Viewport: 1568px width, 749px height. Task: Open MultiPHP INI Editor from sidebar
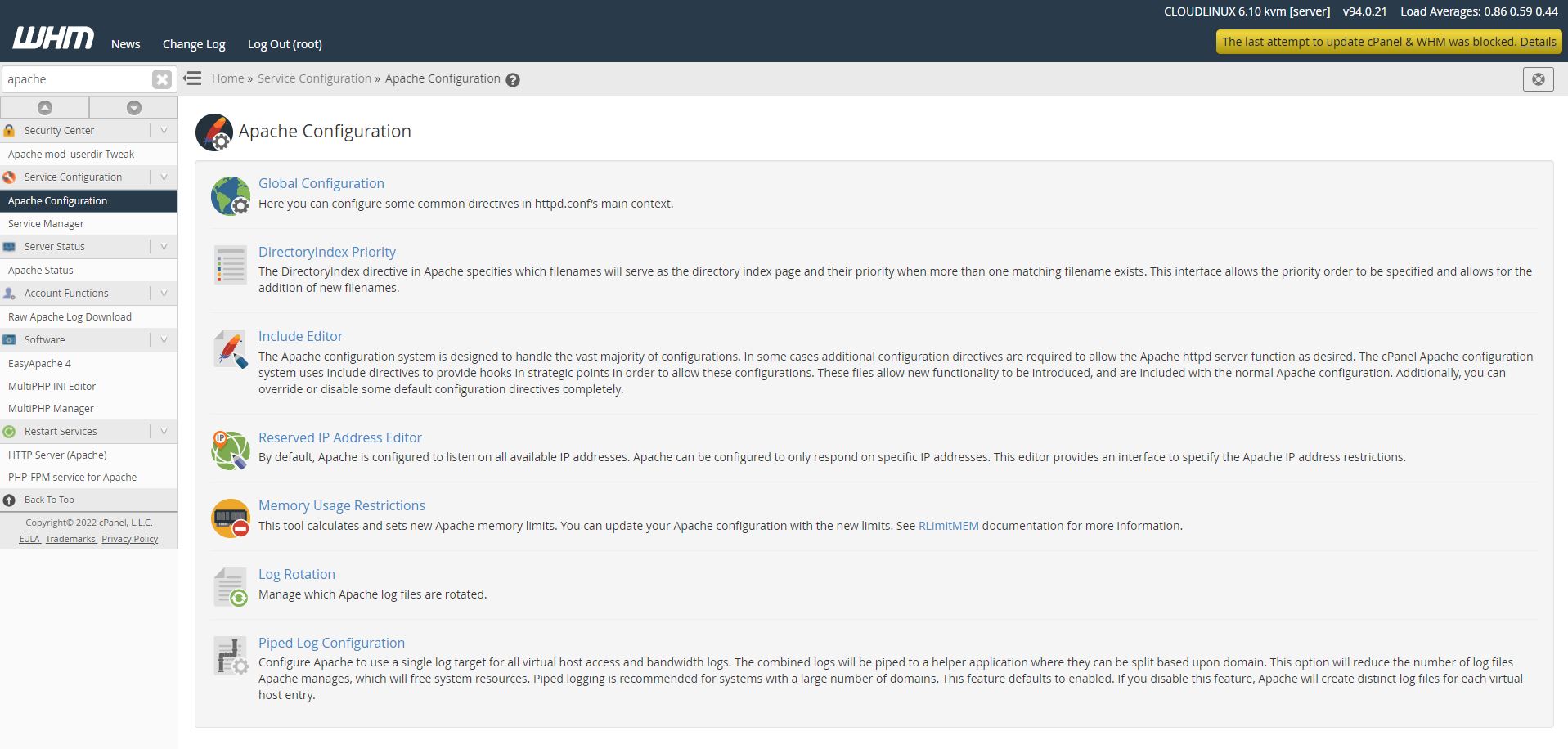coord(52,387)
